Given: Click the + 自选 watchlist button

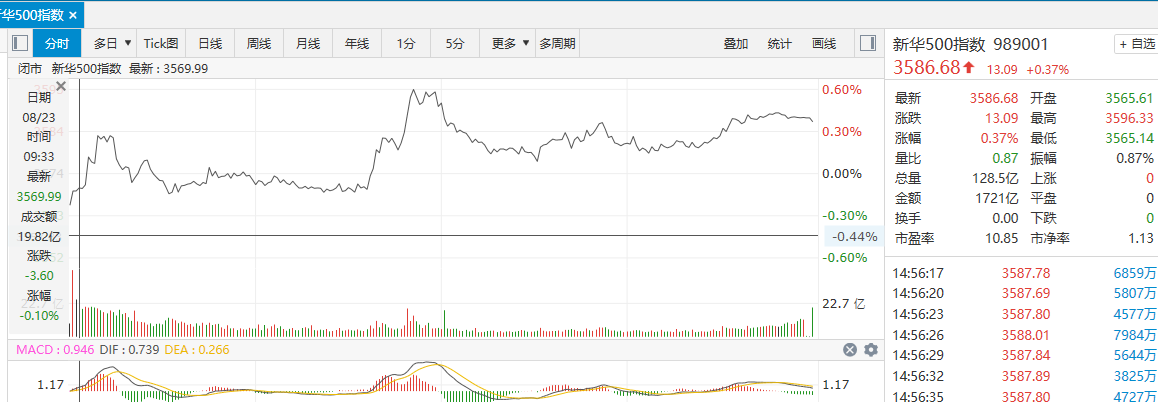Looking at the screenshot, I should [x=1135, y=44].
